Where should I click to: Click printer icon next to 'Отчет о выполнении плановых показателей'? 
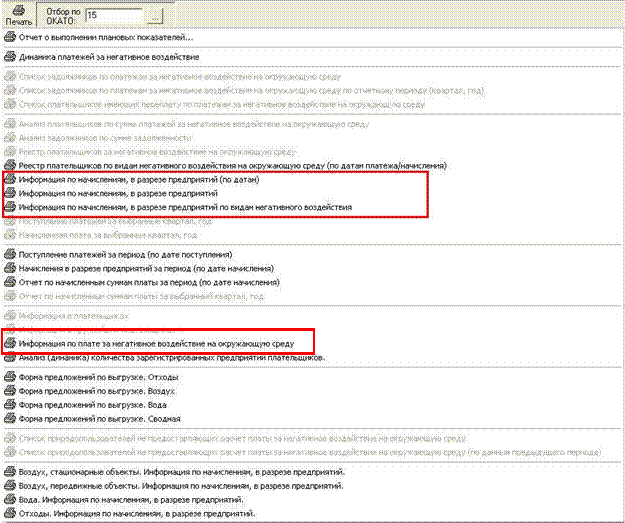[x=10, y=38]
